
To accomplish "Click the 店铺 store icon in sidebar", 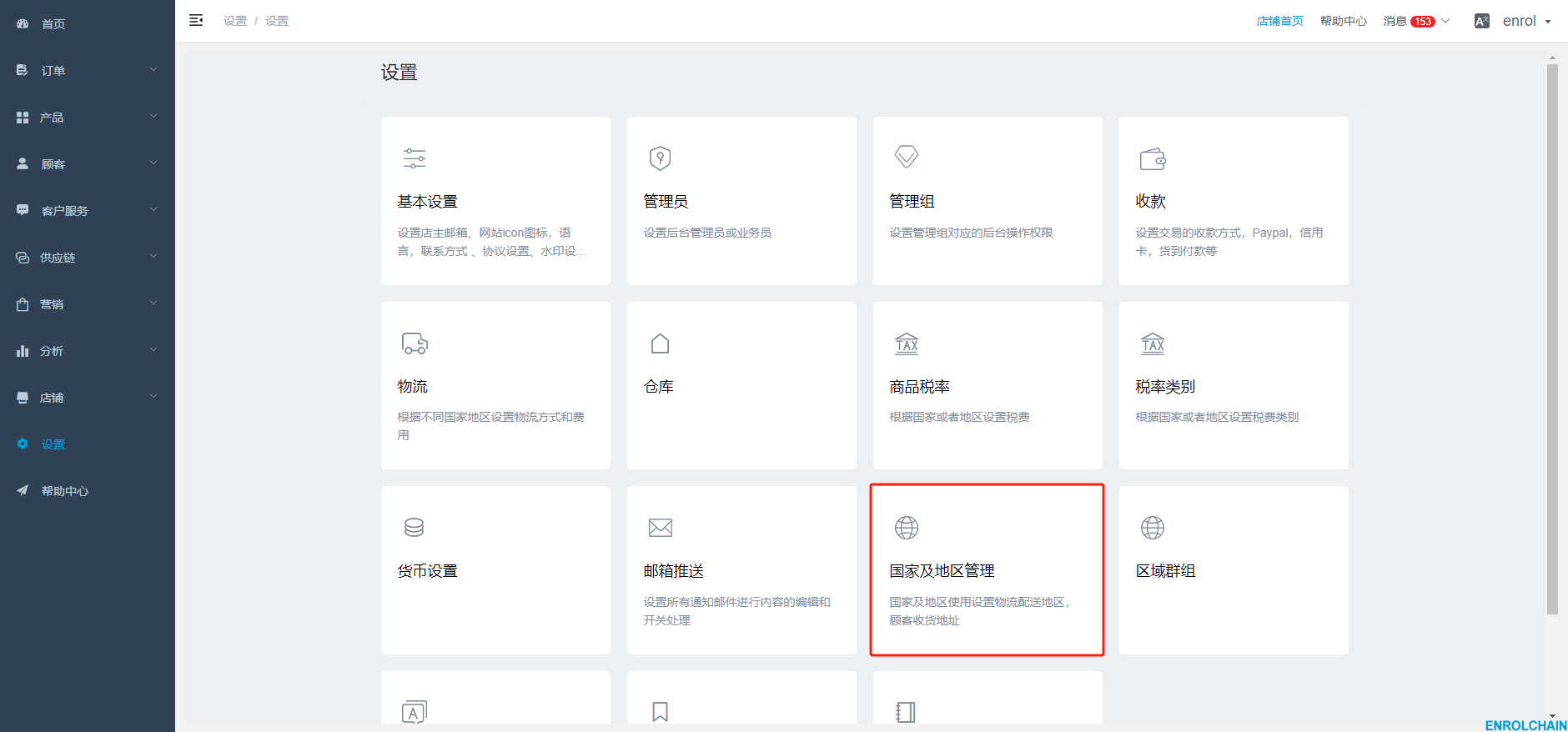I will point(23,398).
